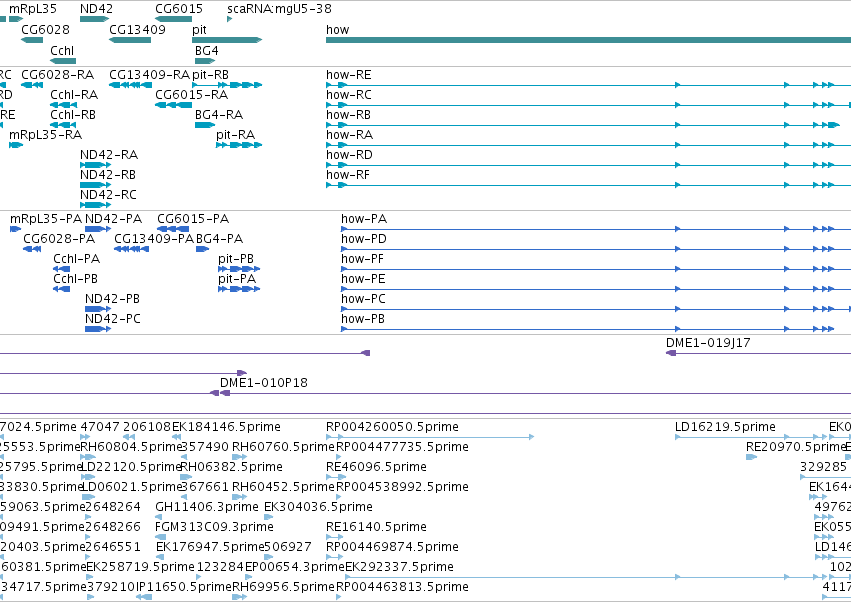
Task: Select EST RH06382.5prime
Action: click(x=232, y=467)
